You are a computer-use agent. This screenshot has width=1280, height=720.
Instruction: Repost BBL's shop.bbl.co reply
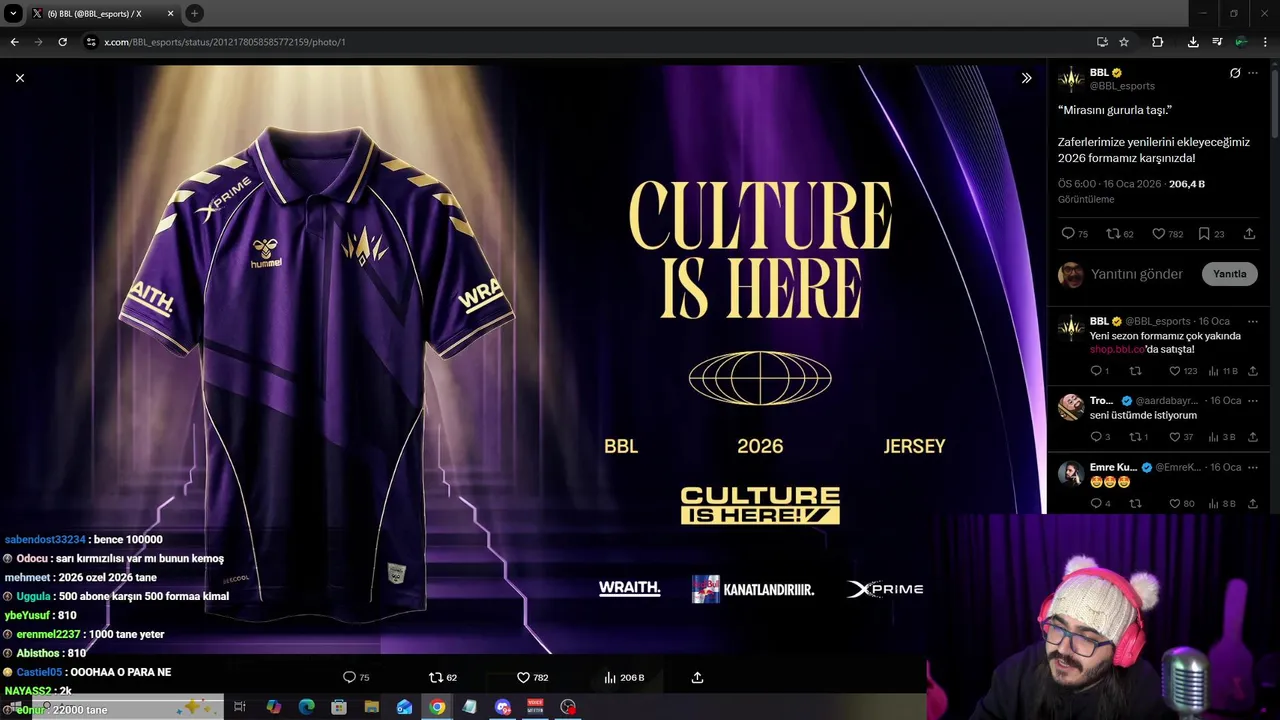click(1135, 371)
